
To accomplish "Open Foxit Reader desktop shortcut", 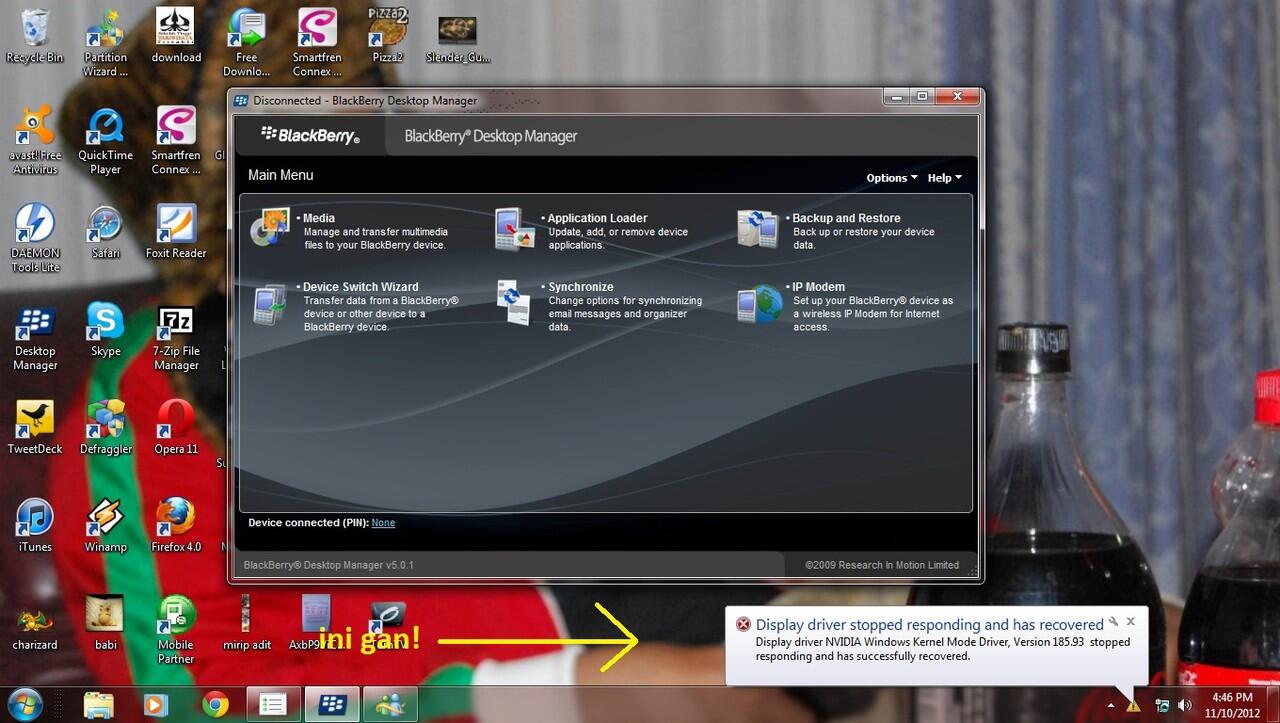I will (x=176, y=232).
